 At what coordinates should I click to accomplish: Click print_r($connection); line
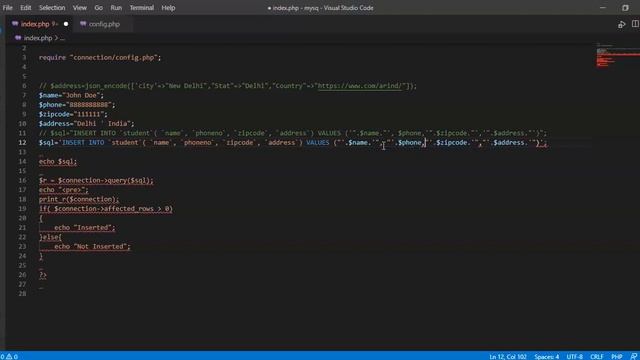[79, 199]
